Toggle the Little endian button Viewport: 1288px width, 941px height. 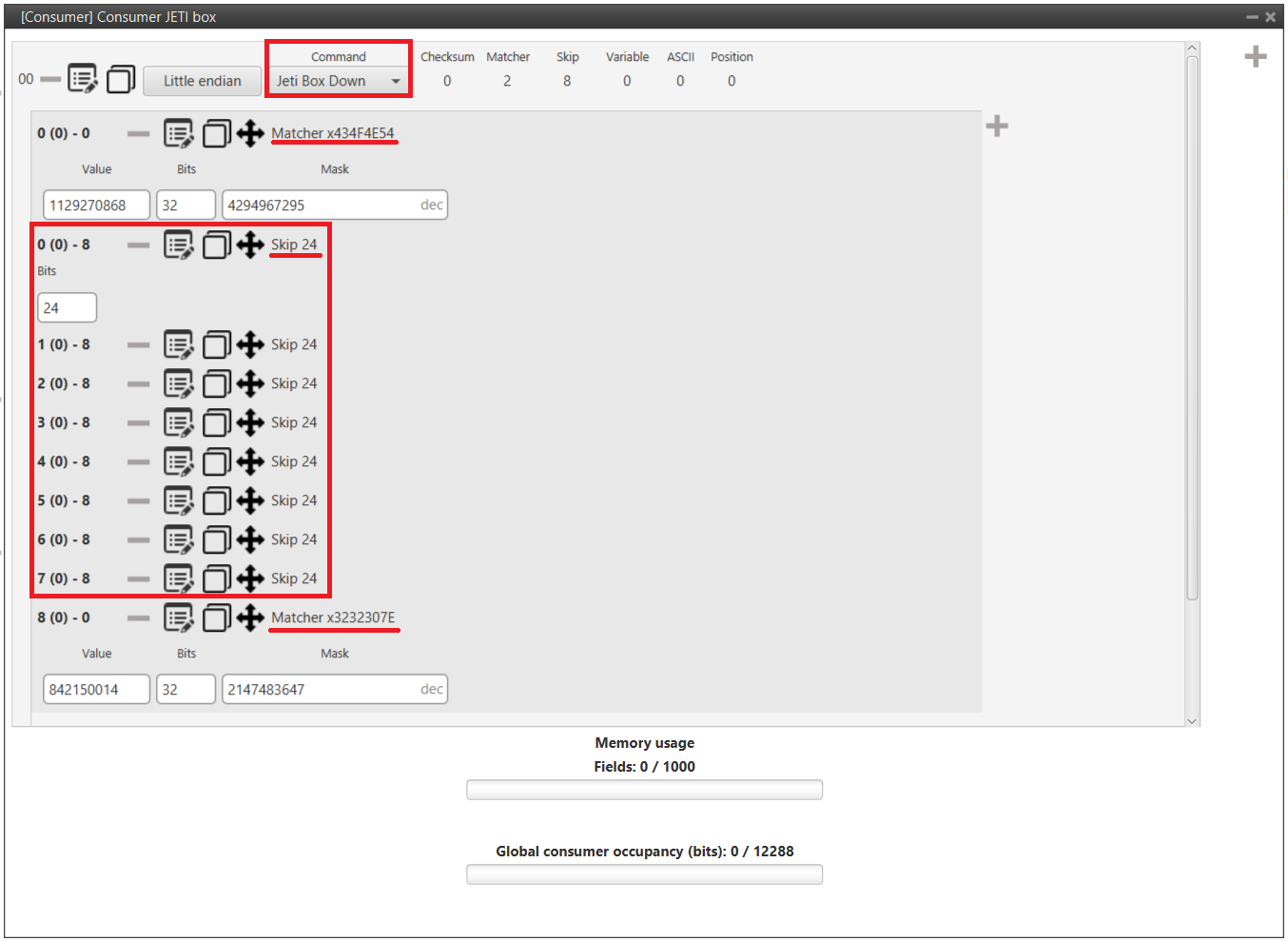coord(202,81)
